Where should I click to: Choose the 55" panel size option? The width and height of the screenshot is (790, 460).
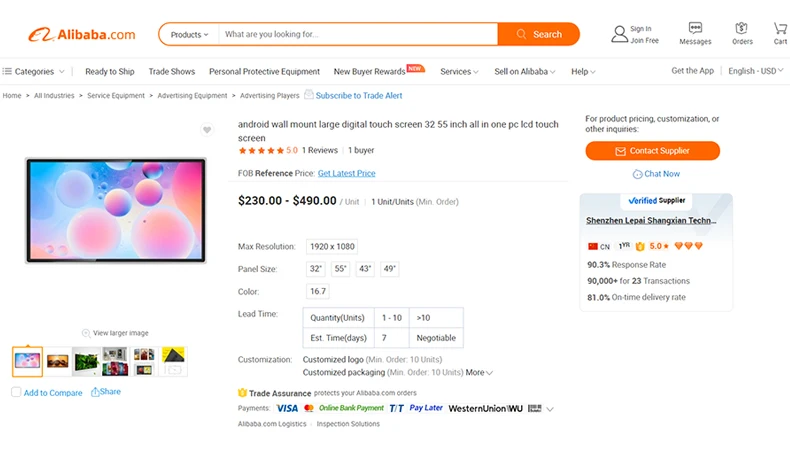(x=341, y=269)
